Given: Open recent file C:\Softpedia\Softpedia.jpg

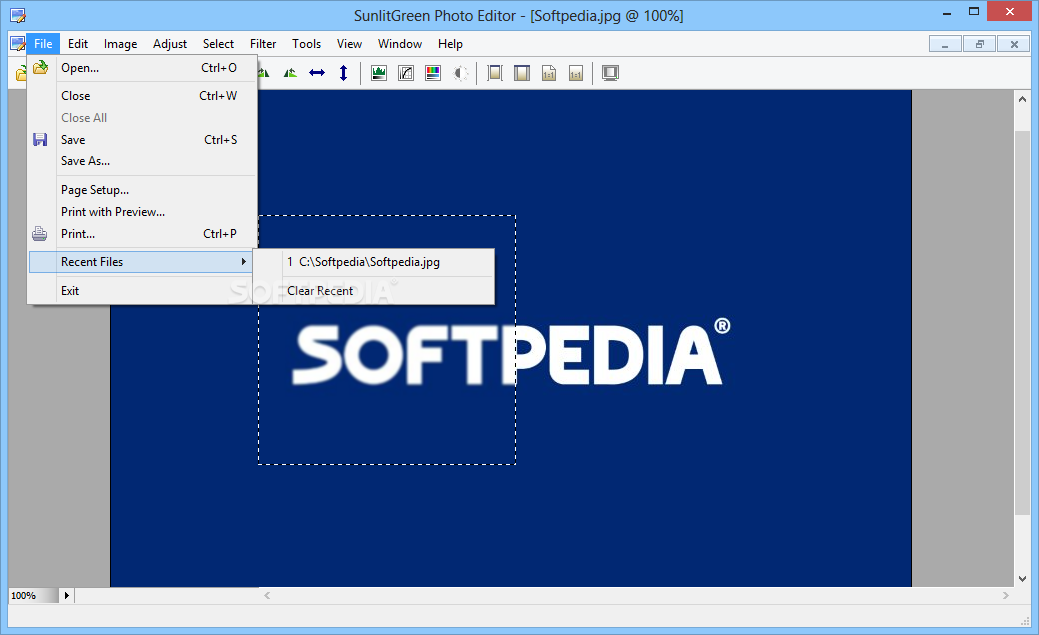Looking at the screenshot, I should 374,262.
